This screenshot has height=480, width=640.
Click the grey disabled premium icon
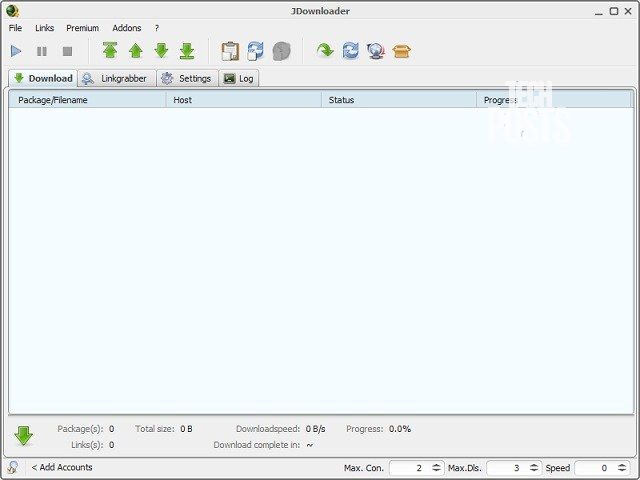[281, 51]
